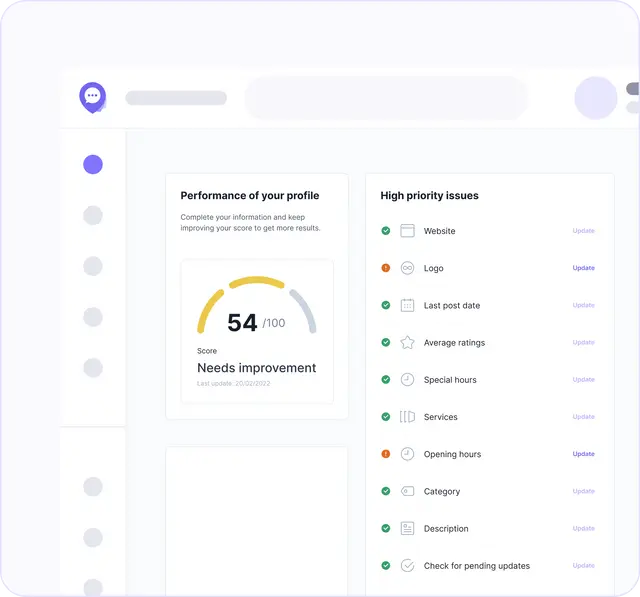Screen dimensions: 640x597
Task: Select the 'Check for pending updates' row label
Action: pyautogui.click(x=477, y=566)
